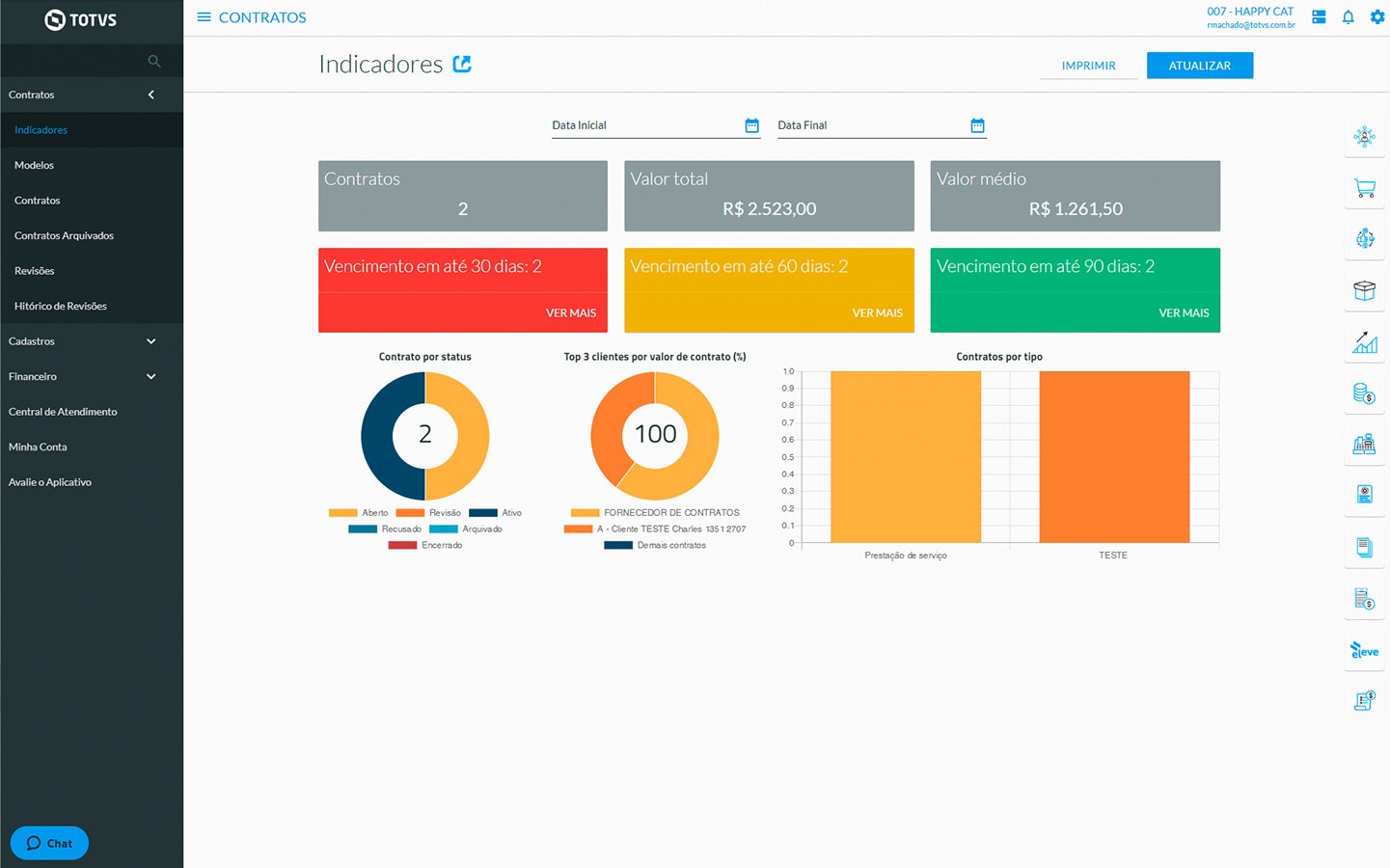
Task: Open the Eleve app icon
Action: [x=1364, y=651]
